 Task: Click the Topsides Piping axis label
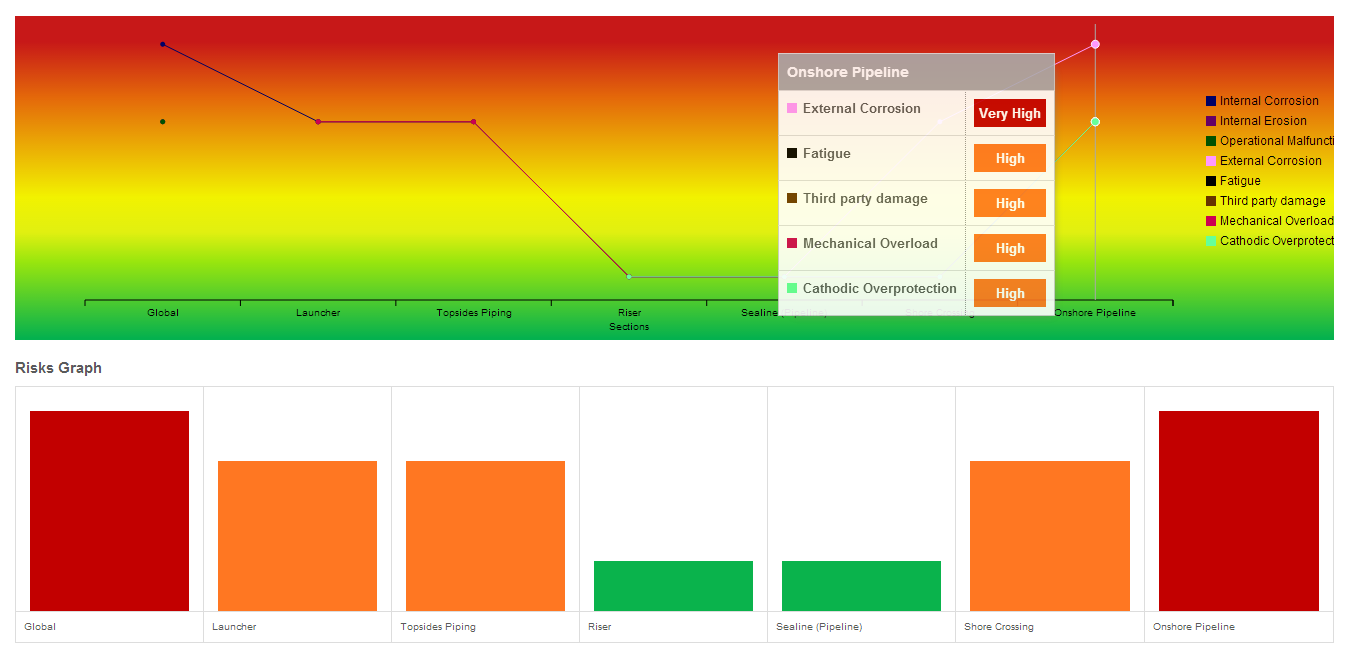pyautogui.click(x=474, y=313)
